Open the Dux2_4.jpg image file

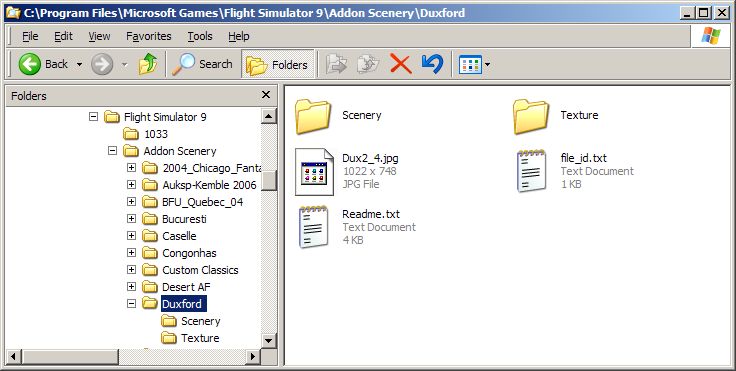[314, 171]
